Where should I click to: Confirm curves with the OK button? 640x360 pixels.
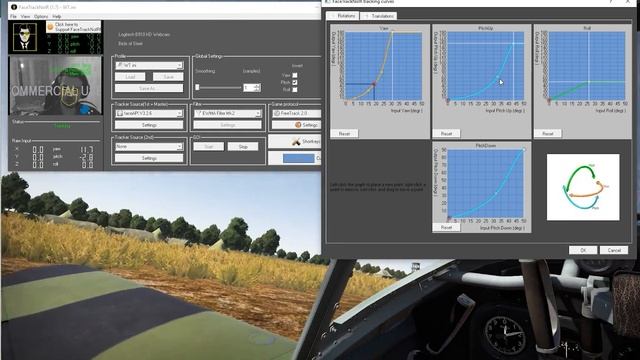[x=583, y=250]
